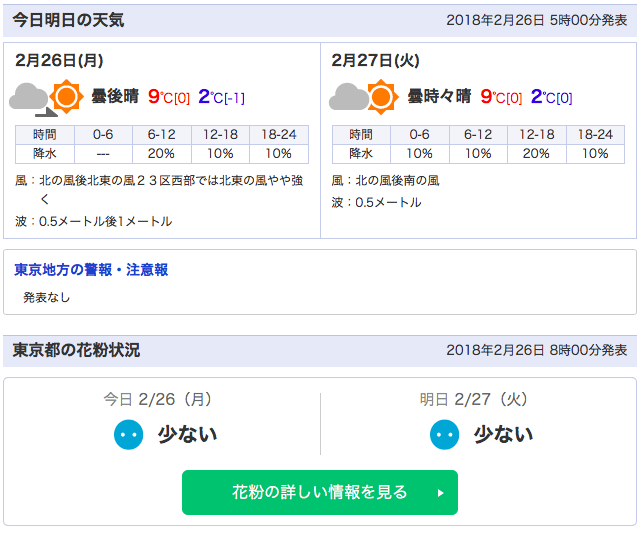
Task: Select the 東京都の花粉状況 header
Action: coord(76,350)
